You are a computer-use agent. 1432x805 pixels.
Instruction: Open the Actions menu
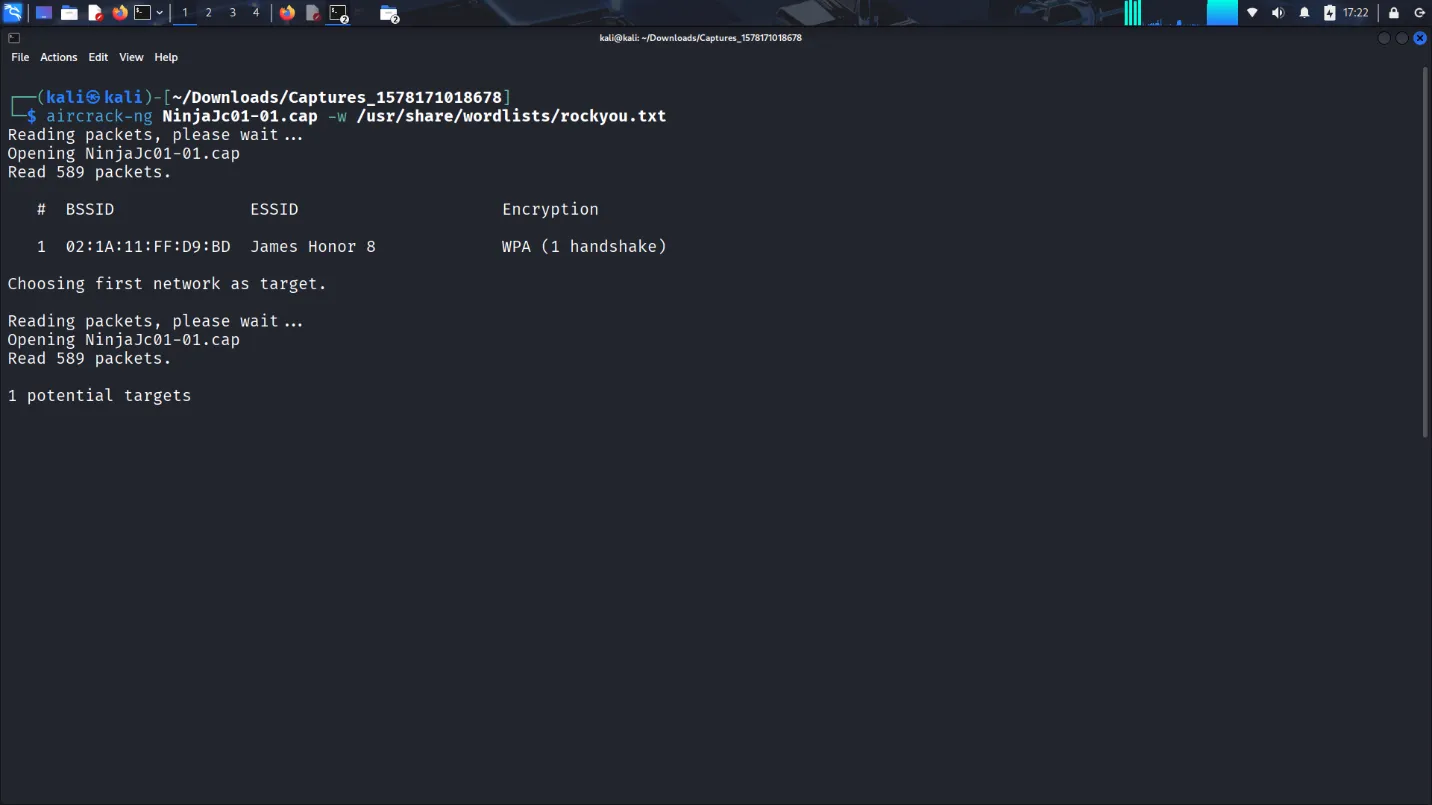pos(58,57)
